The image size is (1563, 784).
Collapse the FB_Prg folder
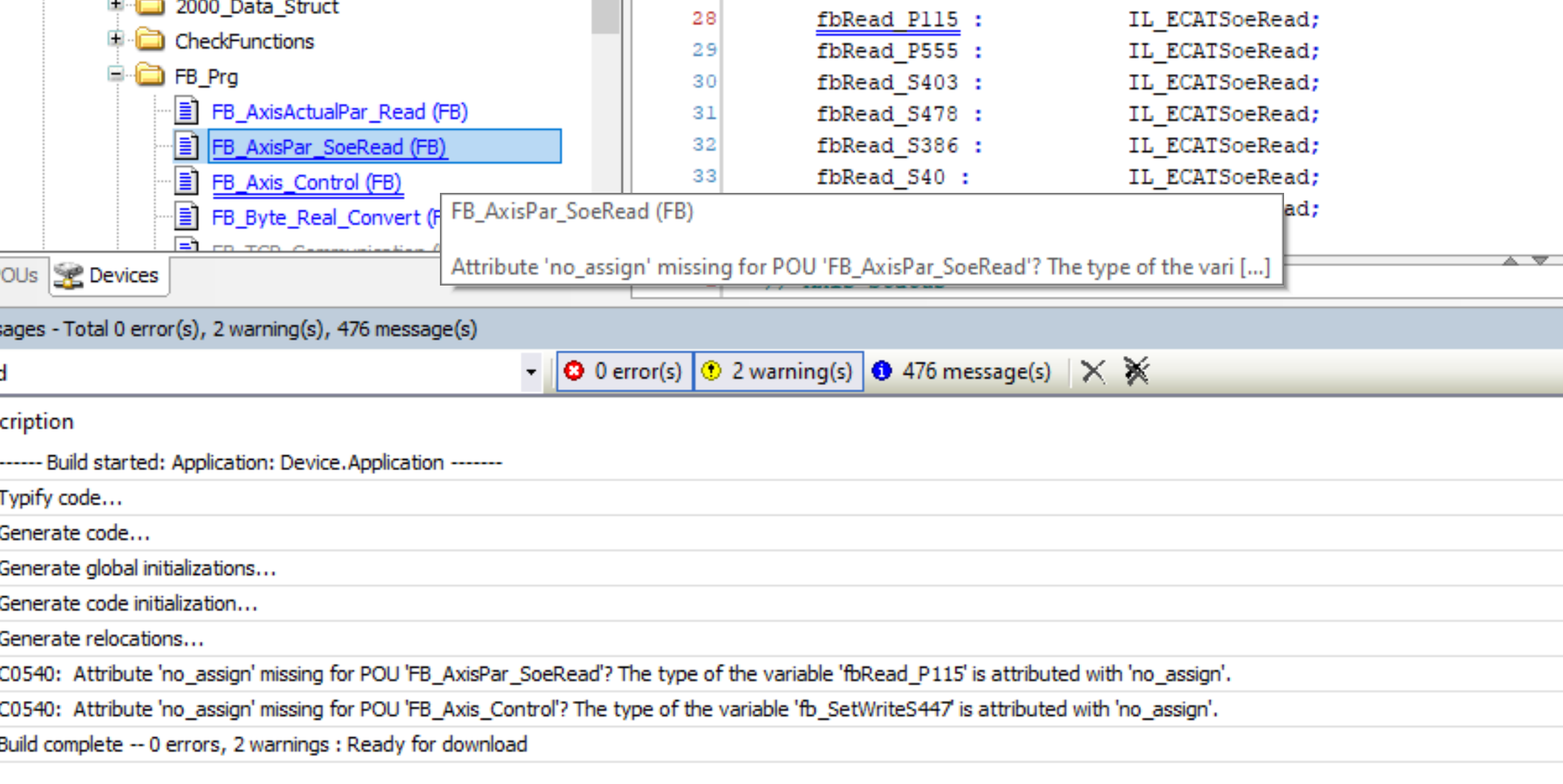[x=116, y=75]
